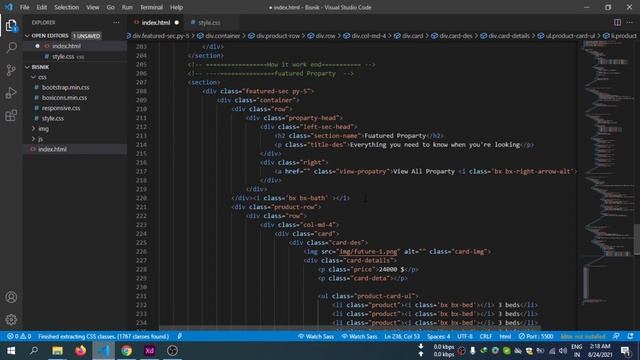
Task: Open Adobe XD from the taskbar
Action: 149,351
